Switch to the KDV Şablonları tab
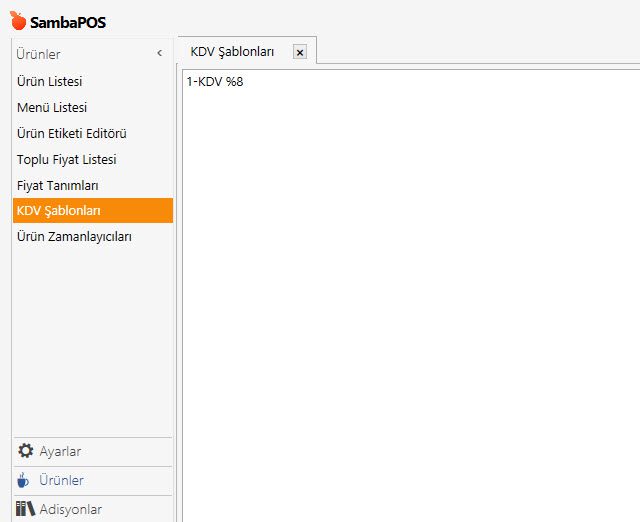The height and width of the screenshot is (522, 640). [232, 51]
